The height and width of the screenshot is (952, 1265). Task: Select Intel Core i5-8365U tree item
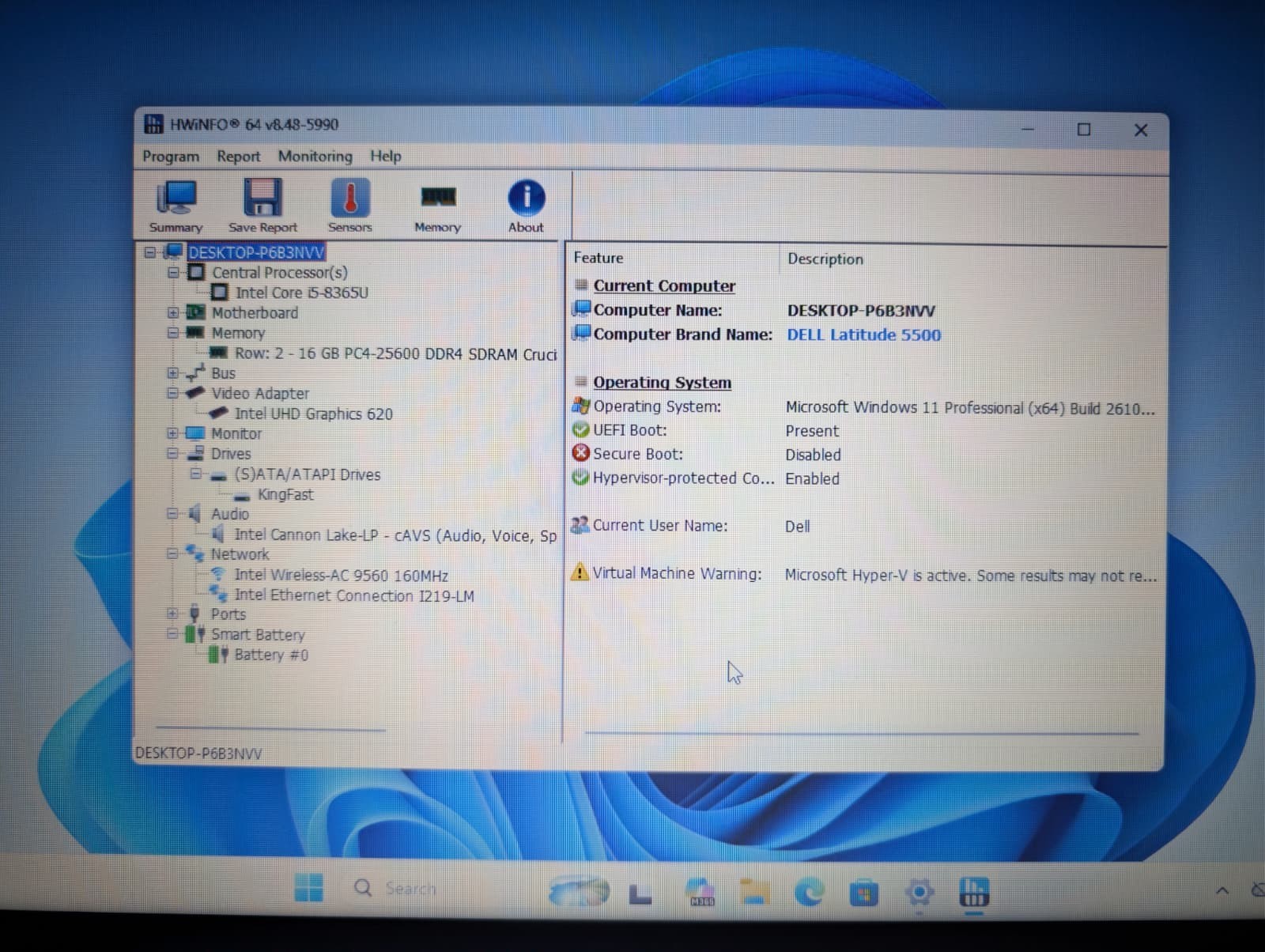click(x=302, y=293)
